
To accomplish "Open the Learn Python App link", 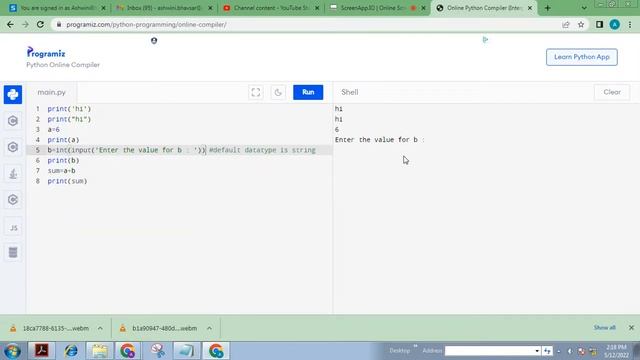I will pos(582,57).
